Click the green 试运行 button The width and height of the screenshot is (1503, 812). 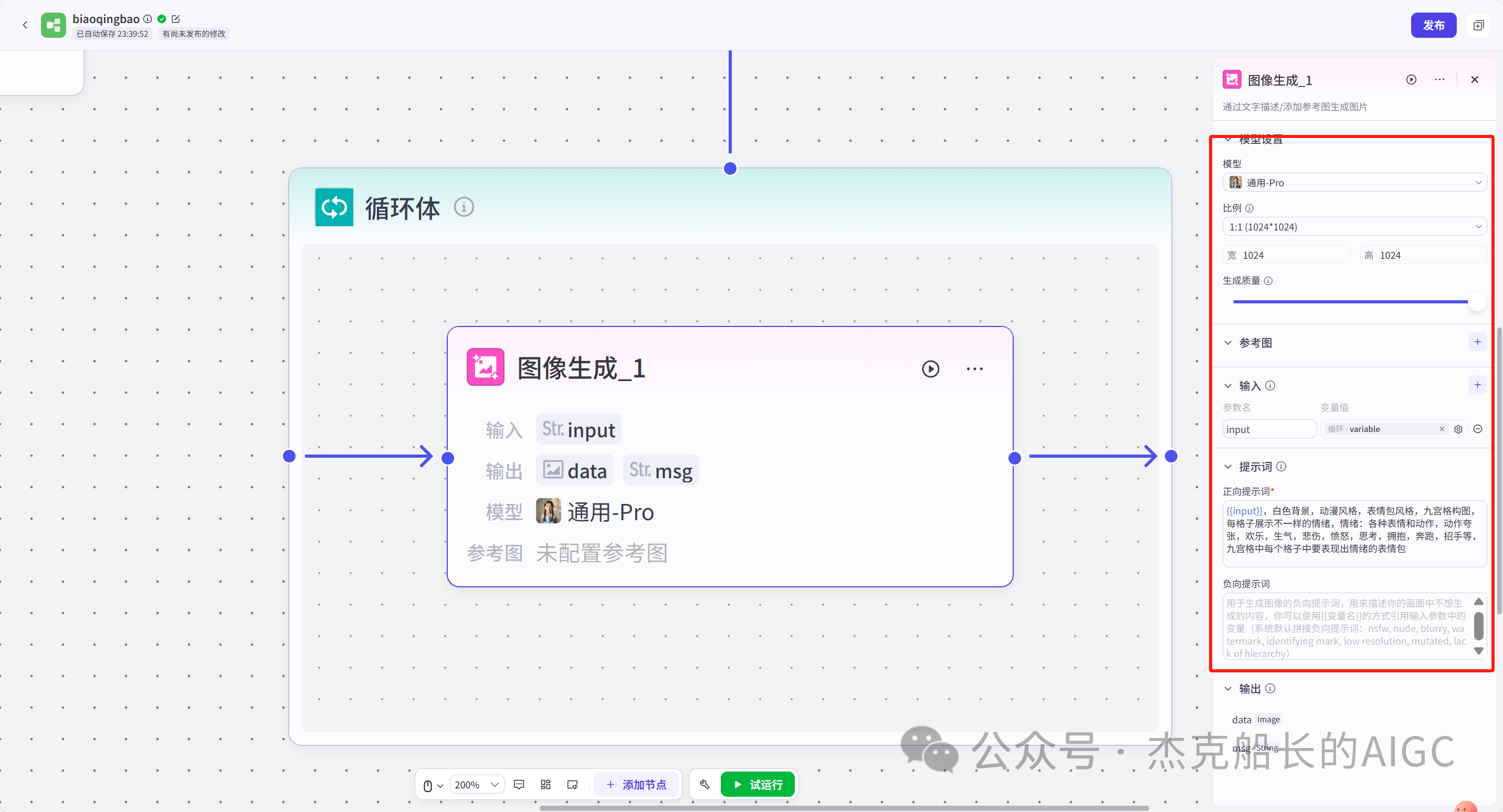click(758, 784)
